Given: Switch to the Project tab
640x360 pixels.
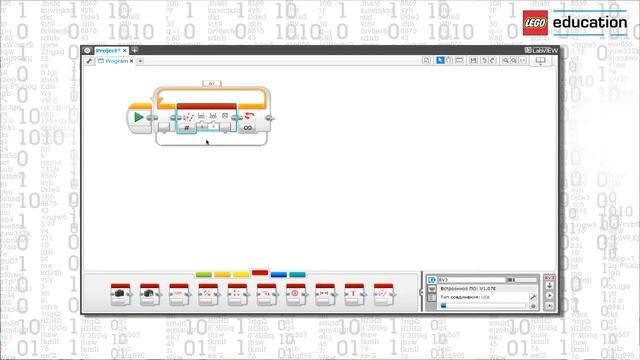Looking at the screenshot, I should [x=108, y=51].
